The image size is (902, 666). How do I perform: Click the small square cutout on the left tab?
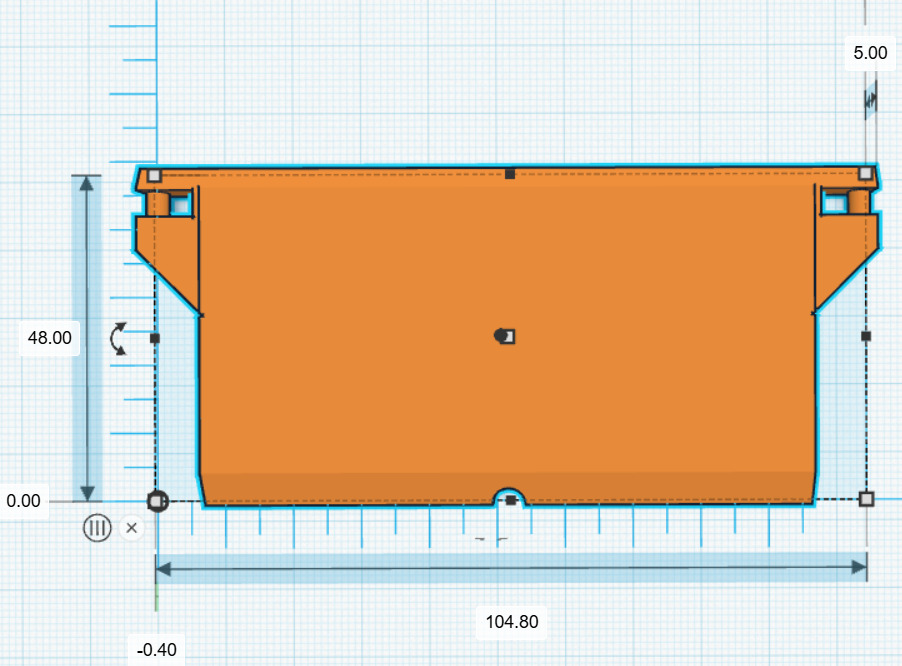[181, 205]
